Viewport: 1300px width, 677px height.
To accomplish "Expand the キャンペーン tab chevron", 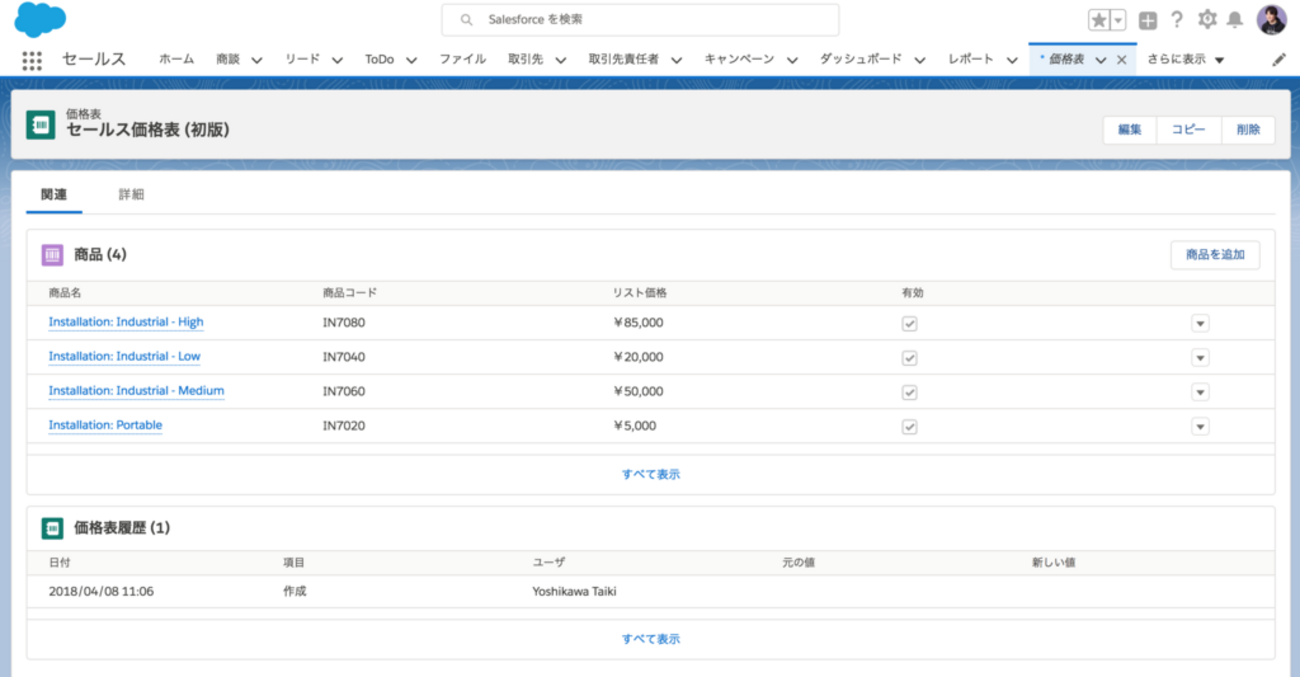I will coord(792,60).
